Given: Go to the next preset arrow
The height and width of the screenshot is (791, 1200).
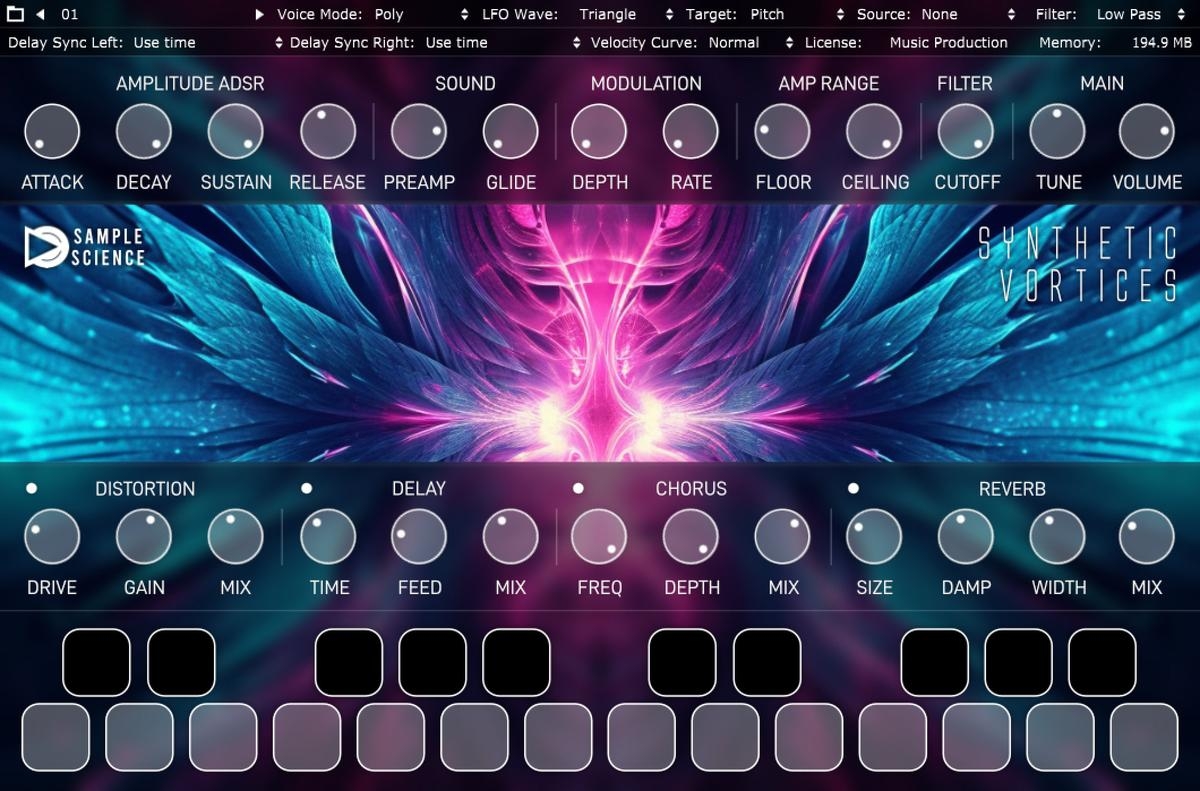Looking at the screenshot, I should tap(259, 14).
